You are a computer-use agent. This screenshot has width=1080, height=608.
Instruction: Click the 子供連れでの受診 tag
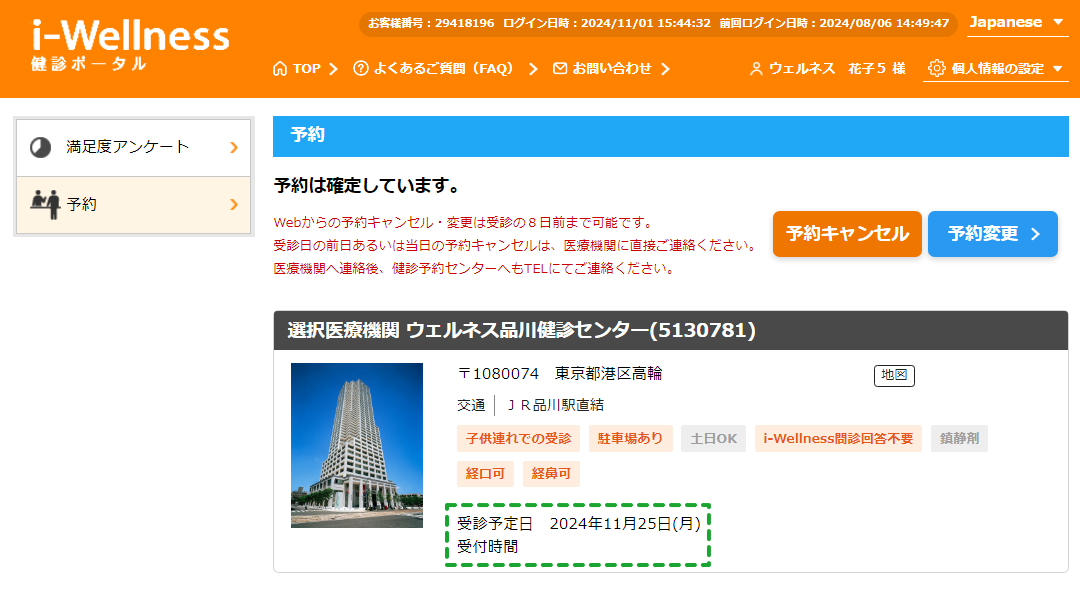[x=518, y=439]
